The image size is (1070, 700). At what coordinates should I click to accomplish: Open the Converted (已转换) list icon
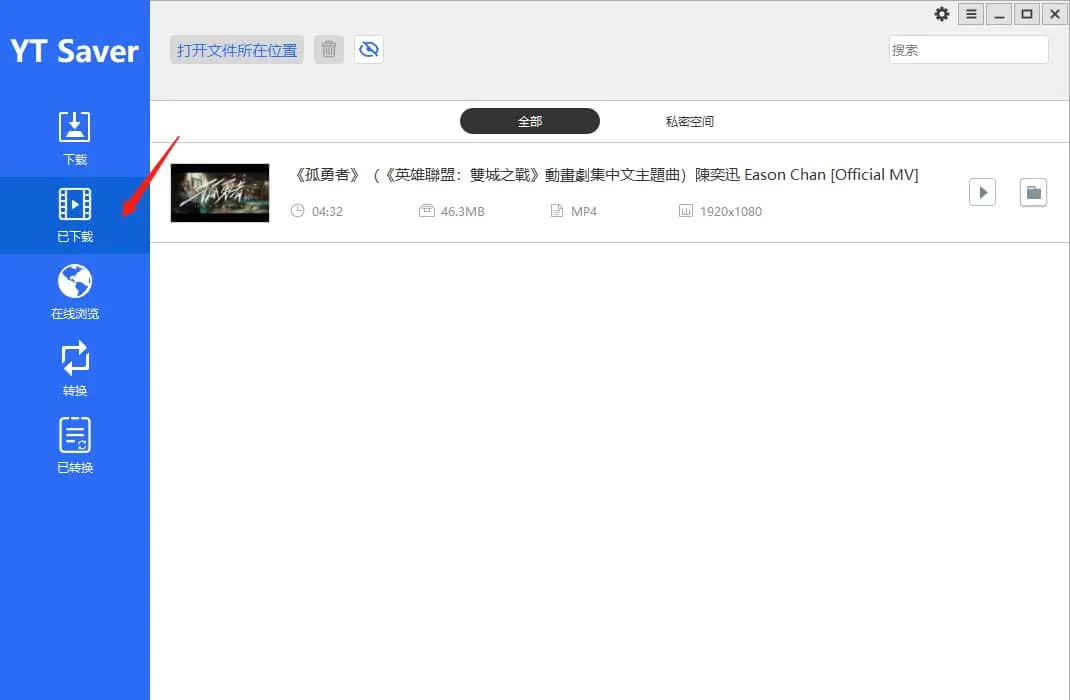(x=75, y=436)
